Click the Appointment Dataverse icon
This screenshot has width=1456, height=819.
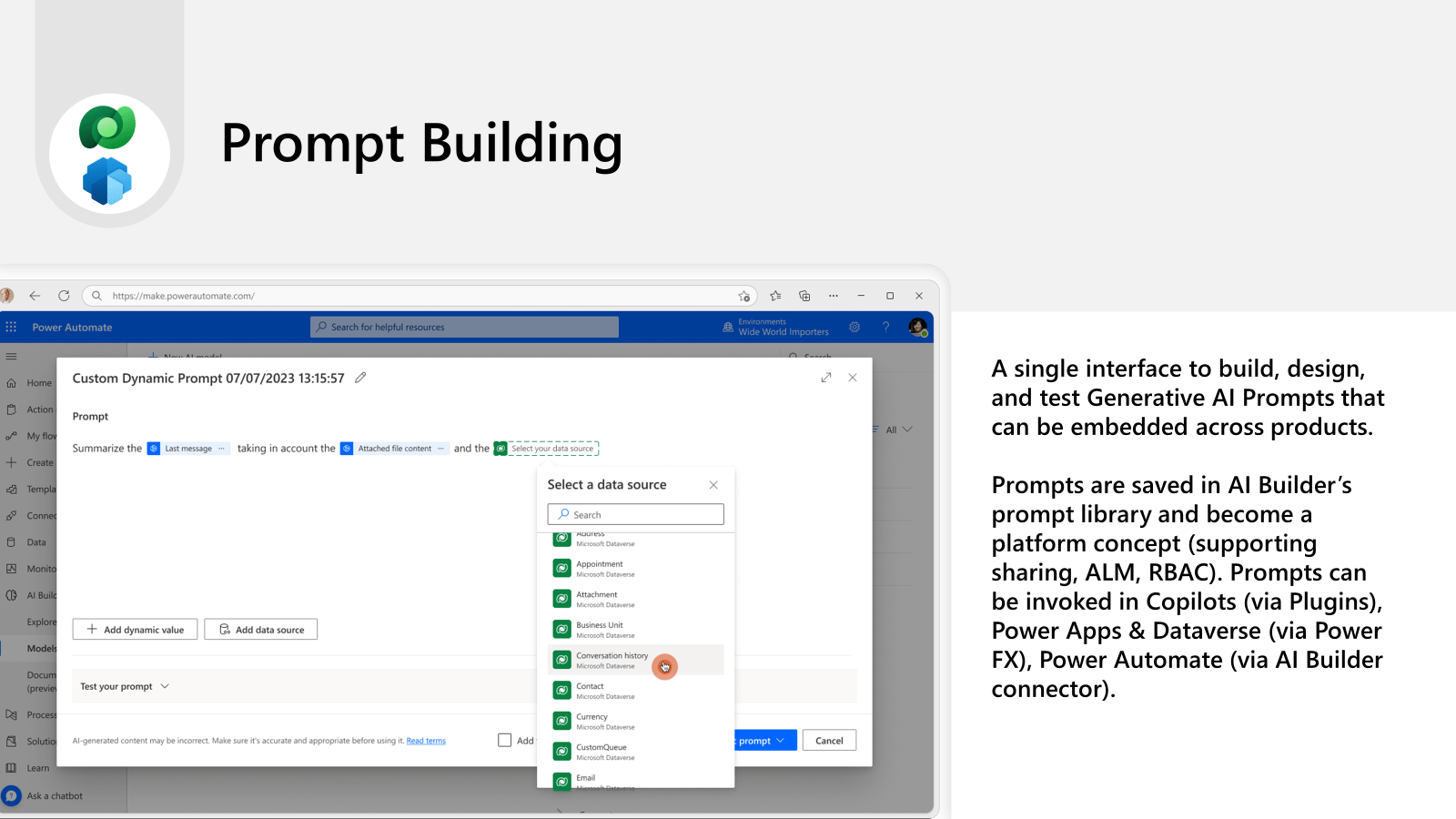tap(562, 568)
